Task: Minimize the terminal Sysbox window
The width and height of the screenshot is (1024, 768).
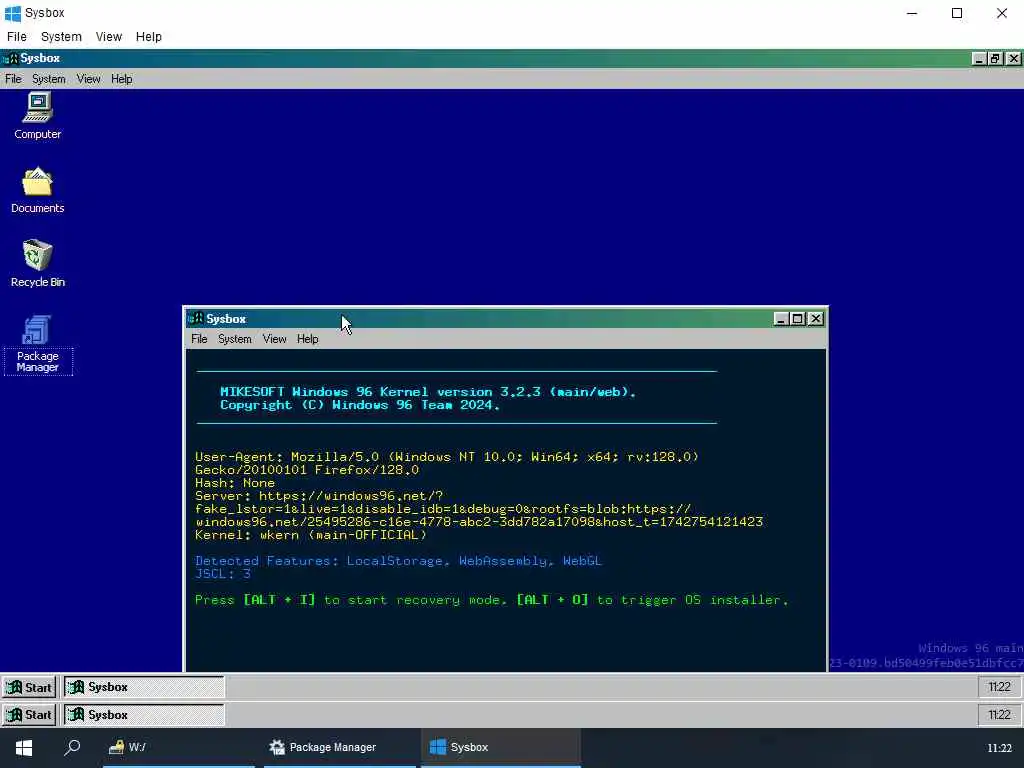Action: coord(781,319)
